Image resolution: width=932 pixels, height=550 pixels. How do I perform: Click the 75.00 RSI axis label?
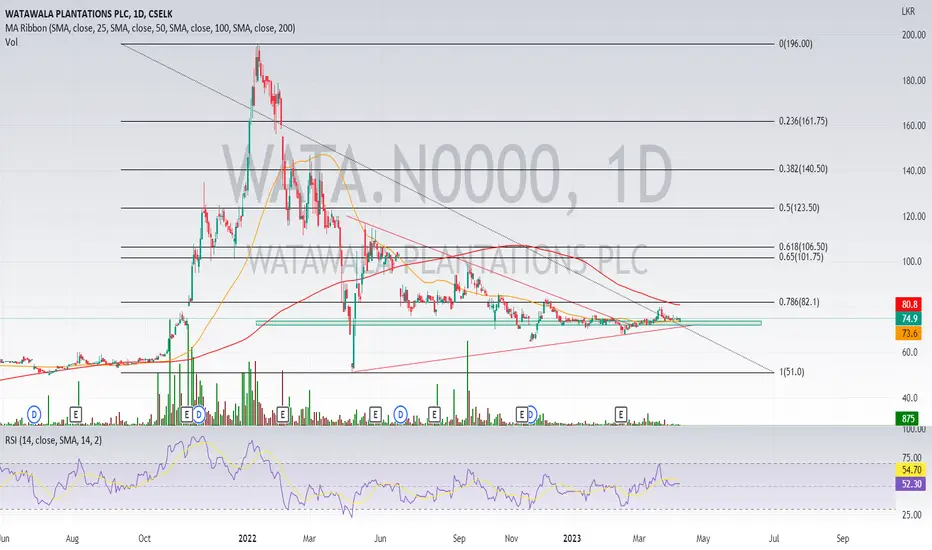tap(912, 457)
